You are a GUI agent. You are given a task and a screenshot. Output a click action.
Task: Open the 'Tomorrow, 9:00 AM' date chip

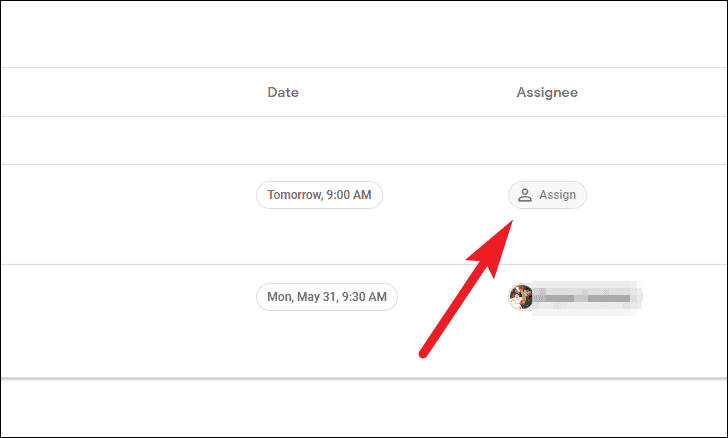[319, 195]
